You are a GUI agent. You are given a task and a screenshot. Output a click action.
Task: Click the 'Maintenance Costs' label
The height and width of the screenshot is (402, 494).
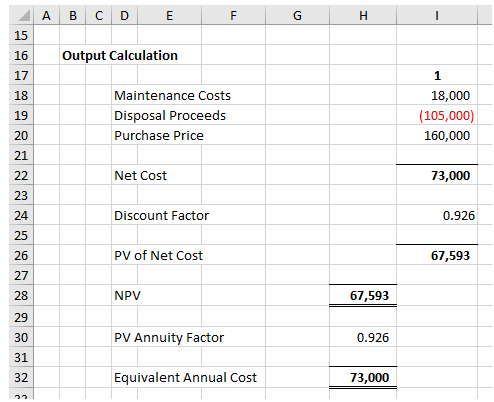coord(172,95)
